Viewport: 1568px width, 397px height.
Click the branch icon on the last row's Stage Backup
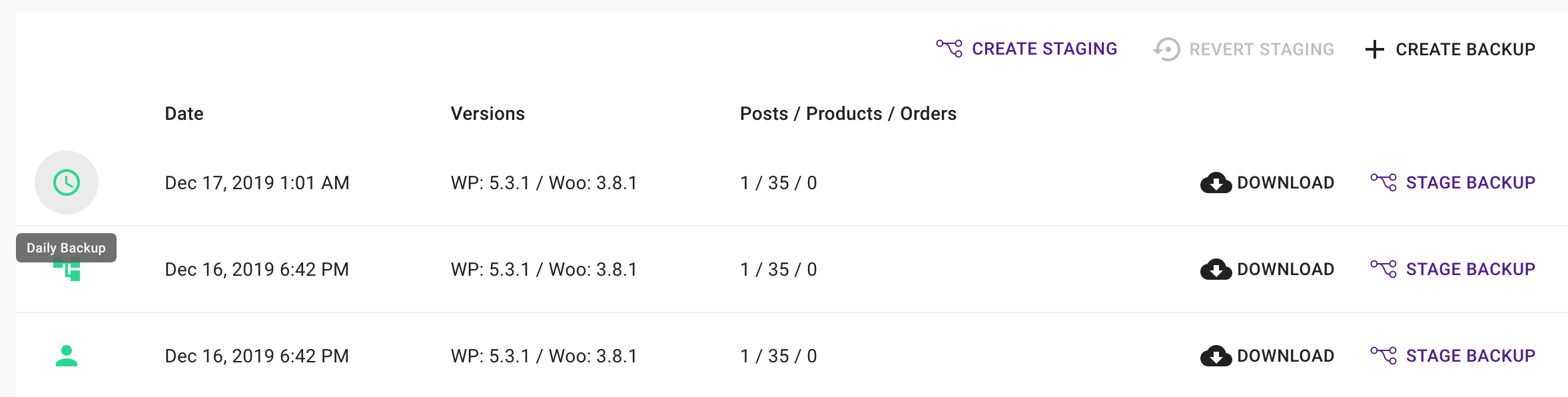[1383, 355]
